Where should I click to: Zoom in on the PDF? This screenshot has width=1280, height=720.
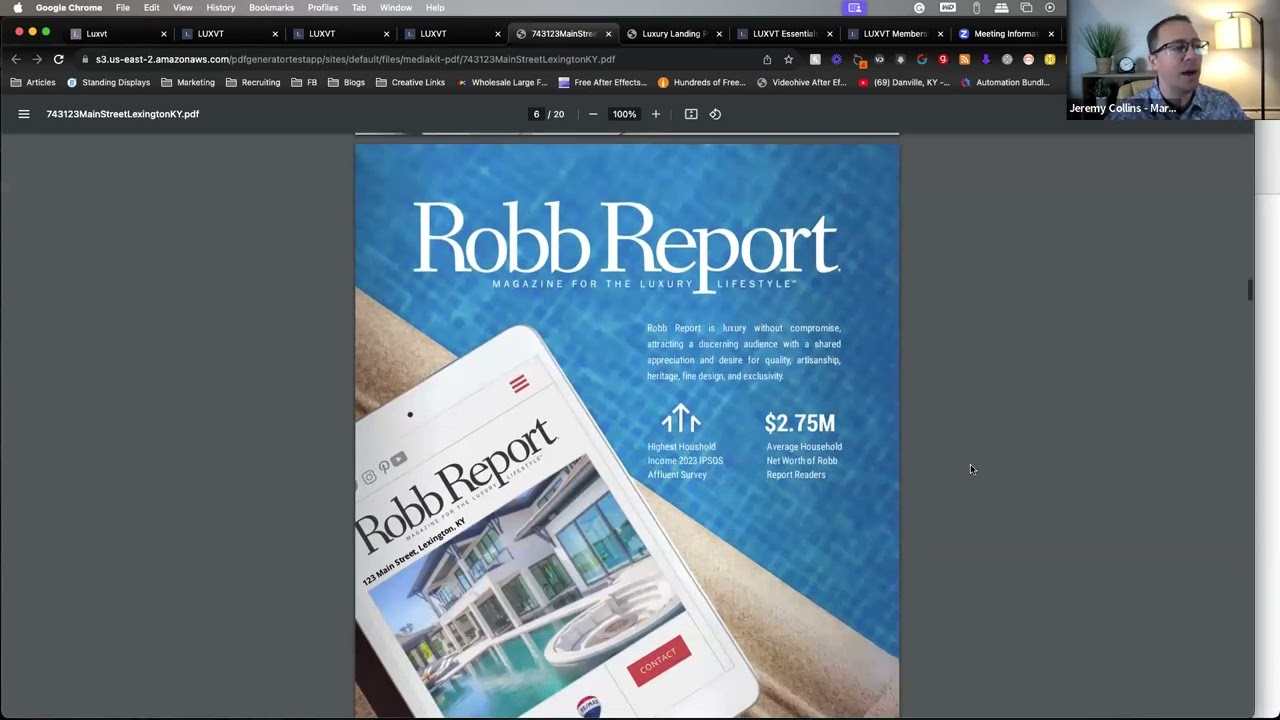coord(656,114)
